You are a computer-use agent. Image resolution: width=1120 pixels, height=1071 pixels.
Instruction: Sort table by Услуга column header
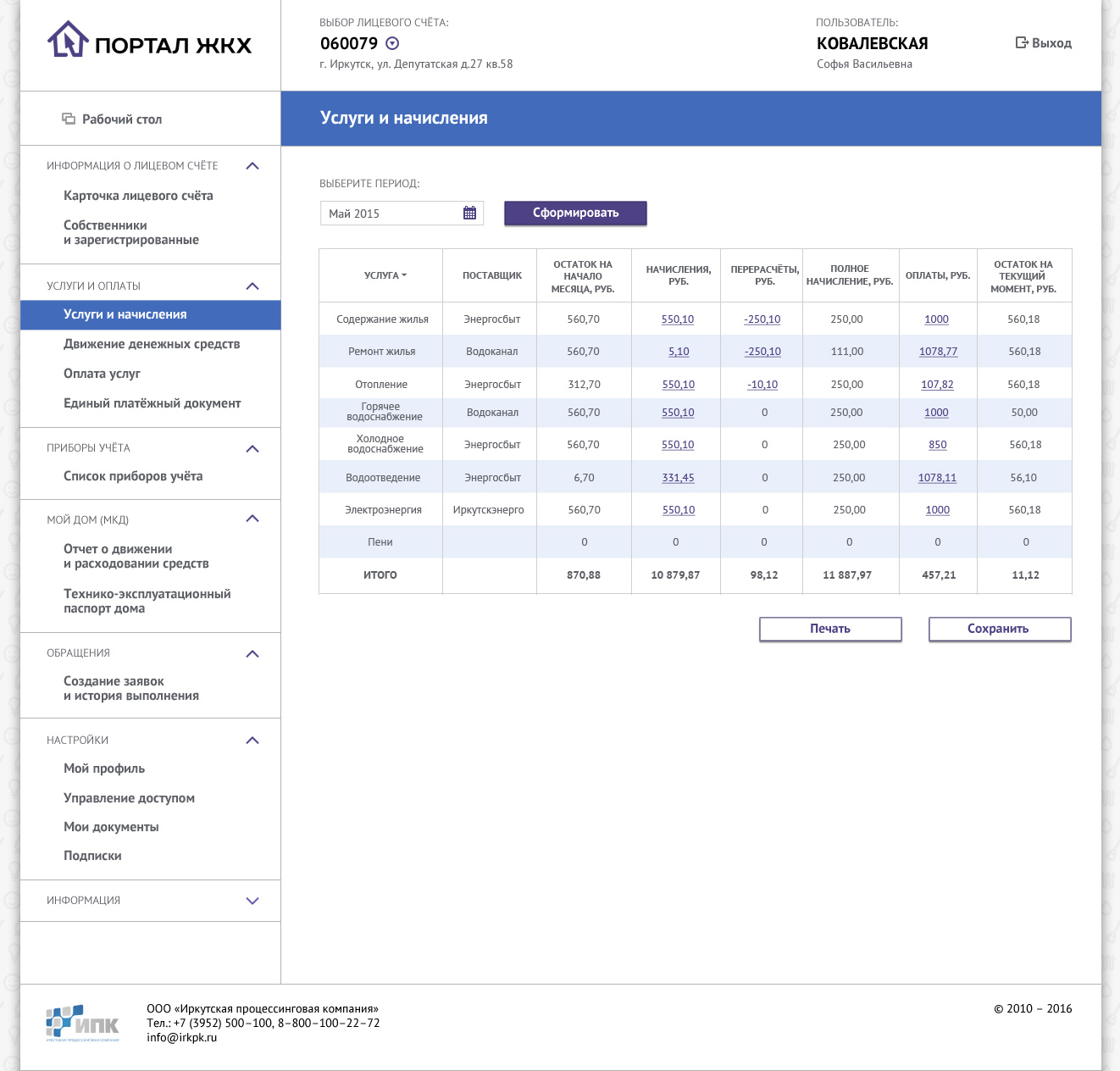click(385, 275)
